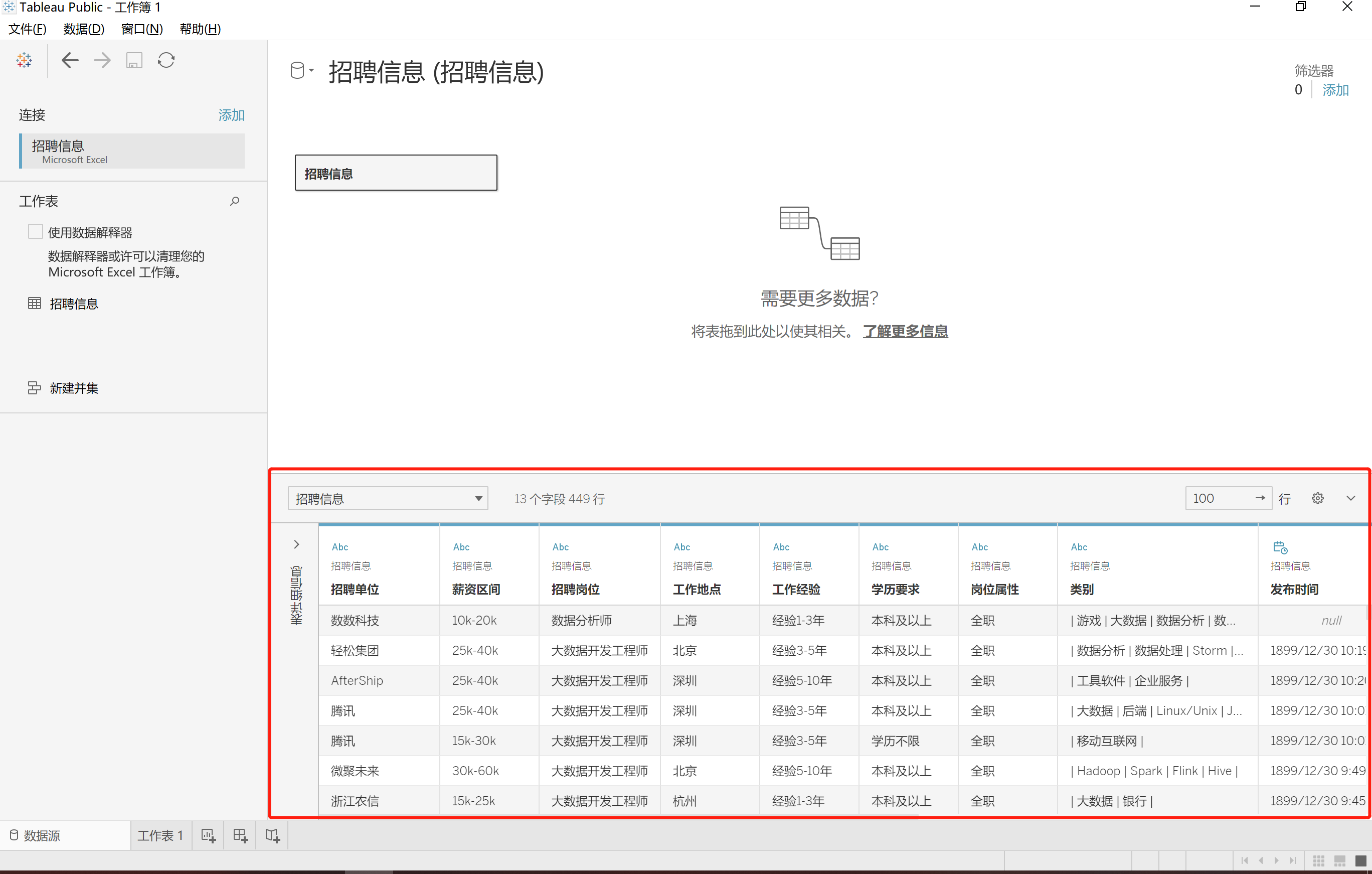Expand the data source cylinder dropdown

click(x=301, y=71)
